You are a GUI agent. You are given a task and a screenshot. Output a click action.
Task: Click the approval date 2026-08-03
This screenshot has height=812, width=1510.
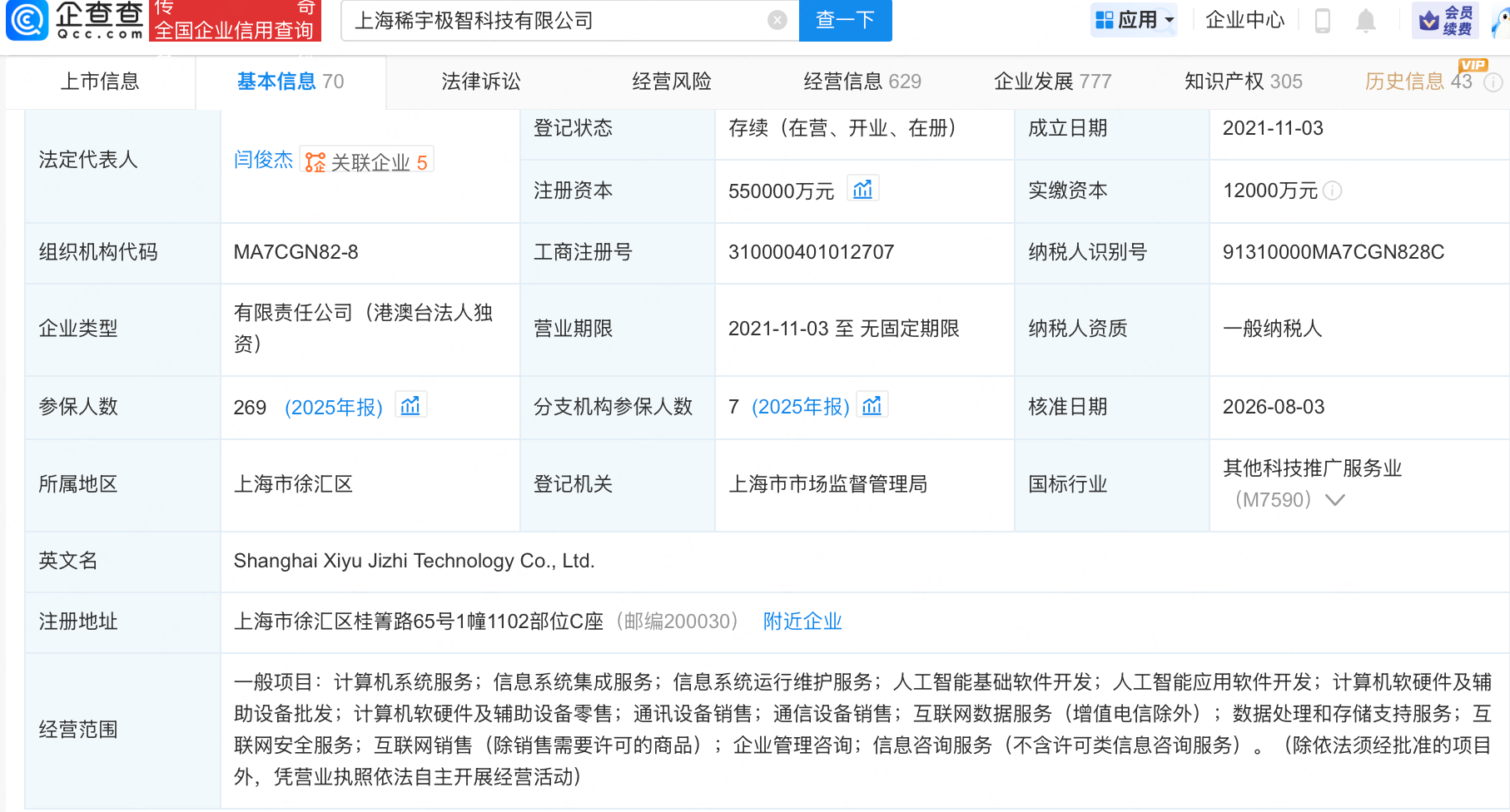tap(1274, 407)
